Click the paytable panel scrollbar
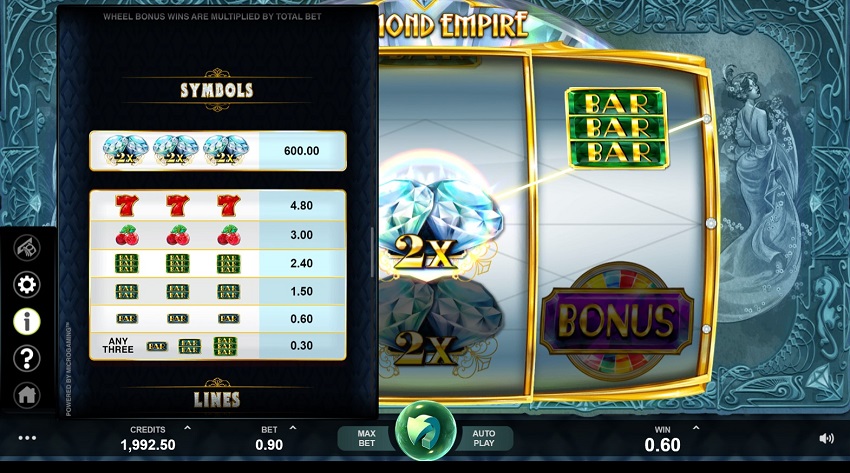 372,252
